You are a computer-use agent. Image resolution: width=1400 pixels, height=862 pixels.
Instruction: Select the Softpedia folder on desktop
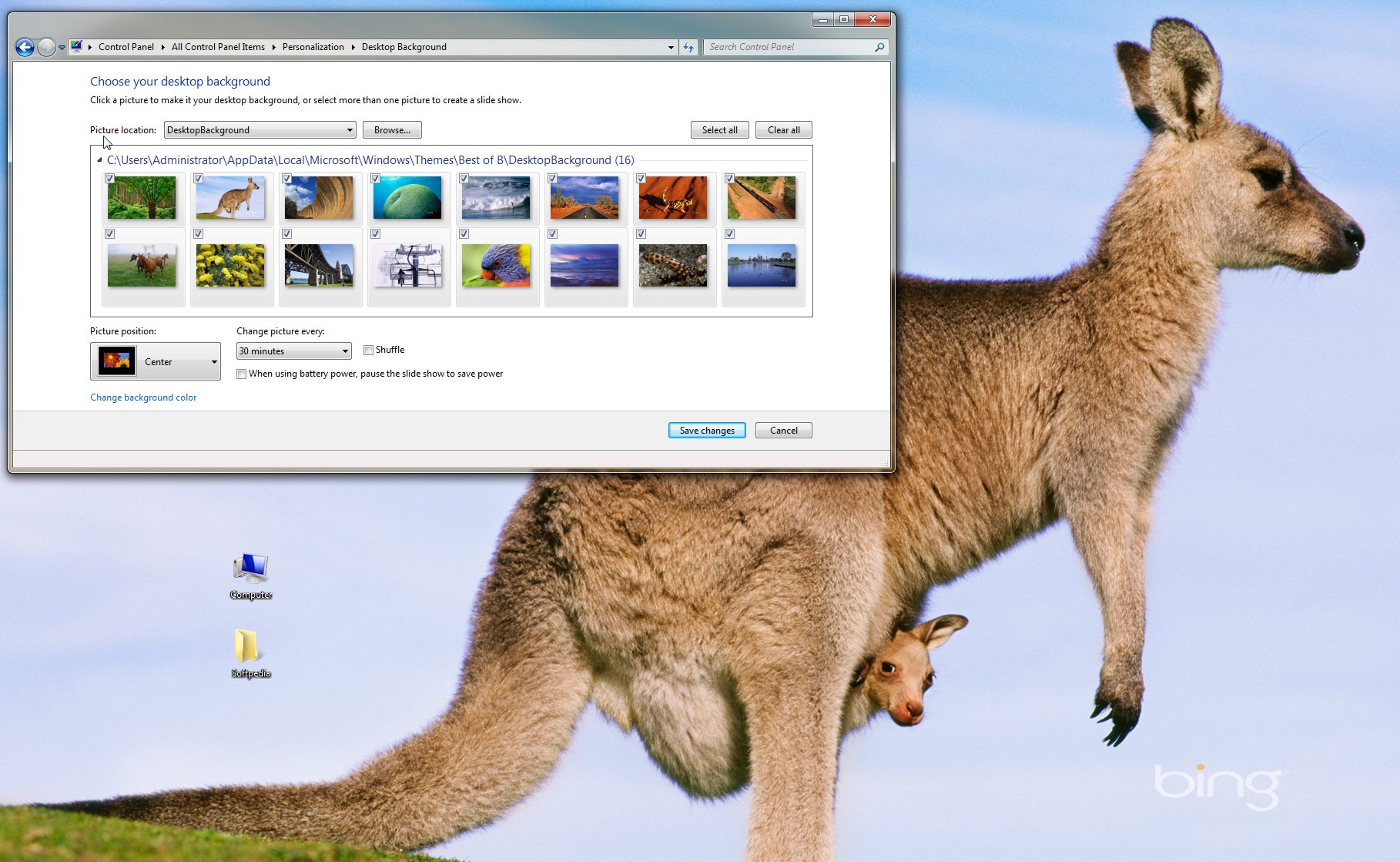pyautogui.click(x=250, y=653)
